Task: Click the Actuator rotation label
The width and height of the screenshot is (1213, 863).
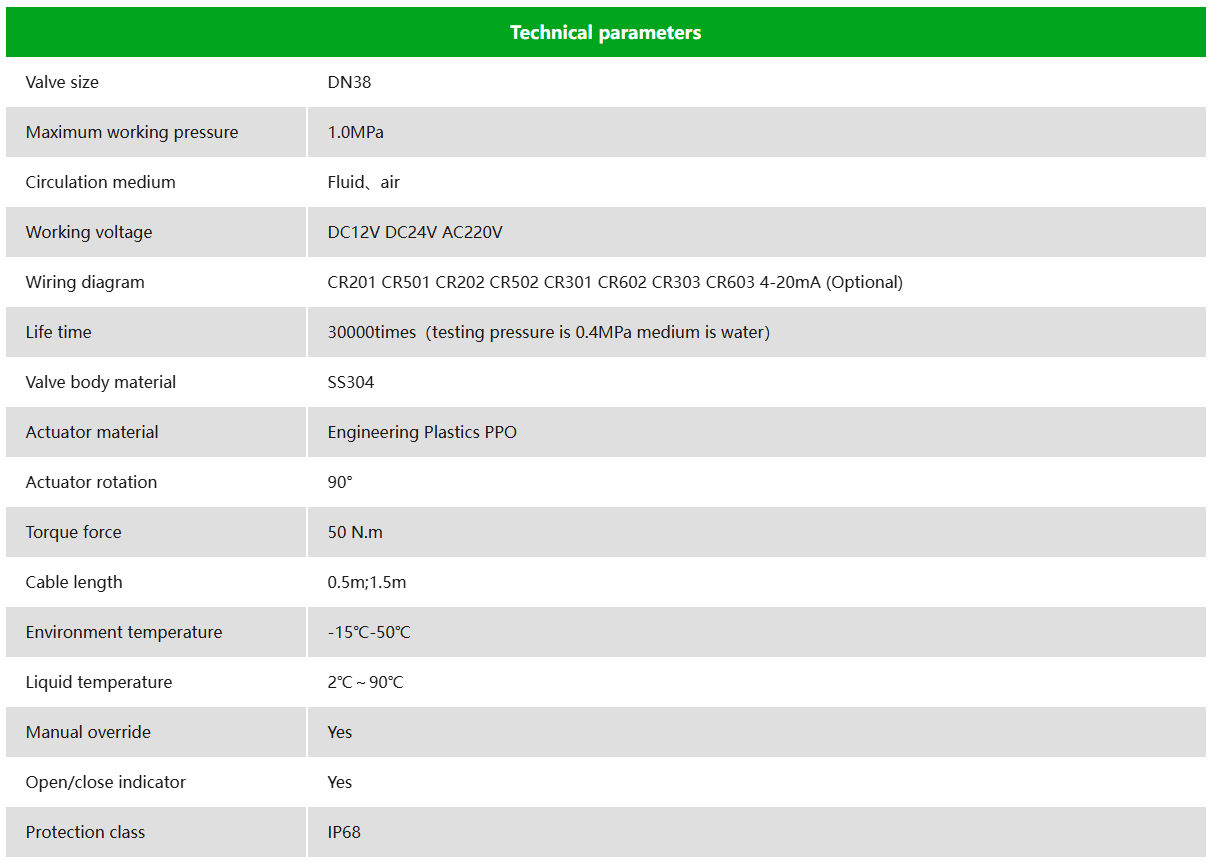Action: pos(92,482)
